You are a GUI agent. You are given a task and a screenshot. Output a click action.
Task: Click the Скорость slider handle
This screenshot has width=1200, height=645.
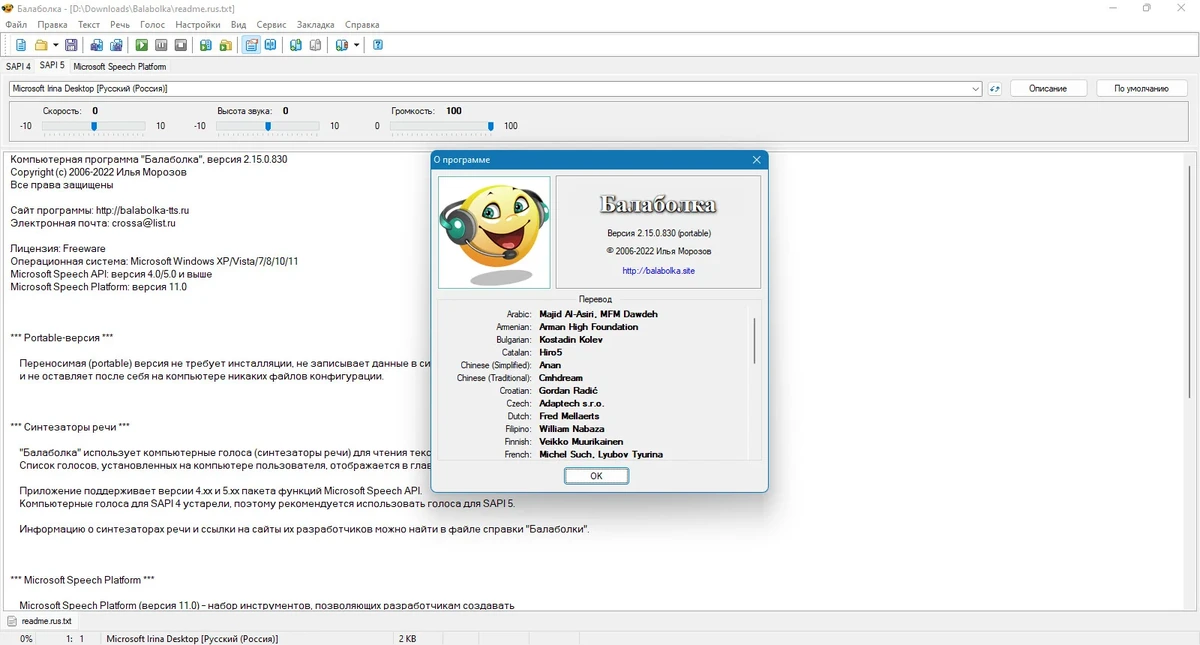tap(94, 126)
